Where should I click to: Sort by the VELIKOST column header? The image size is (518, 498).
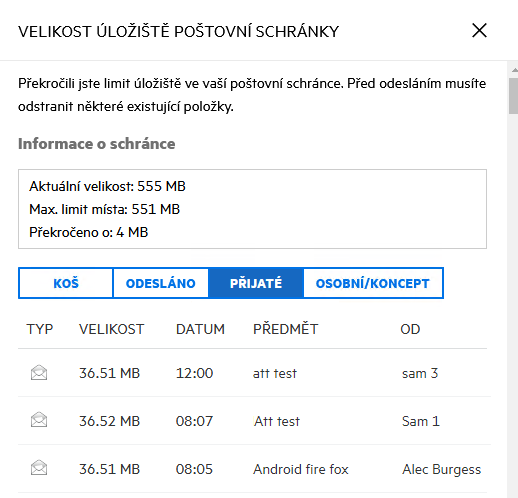tap(111, 329)
